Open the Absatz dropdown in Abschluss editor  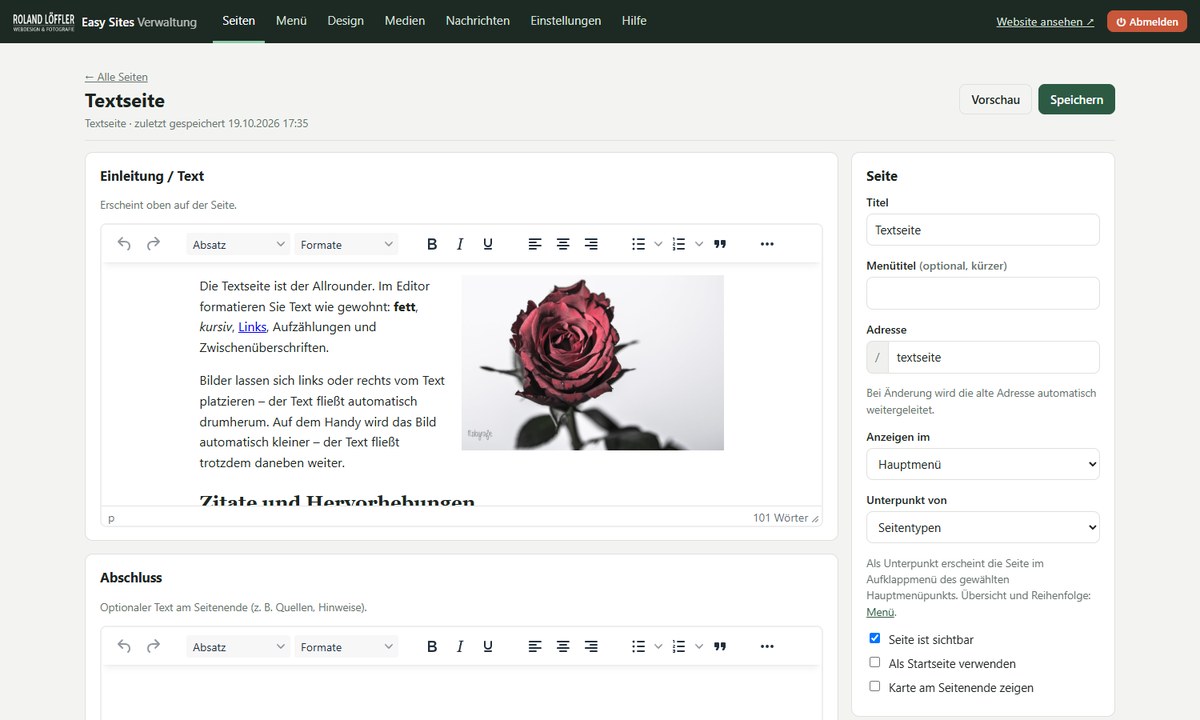pos(239,647)
